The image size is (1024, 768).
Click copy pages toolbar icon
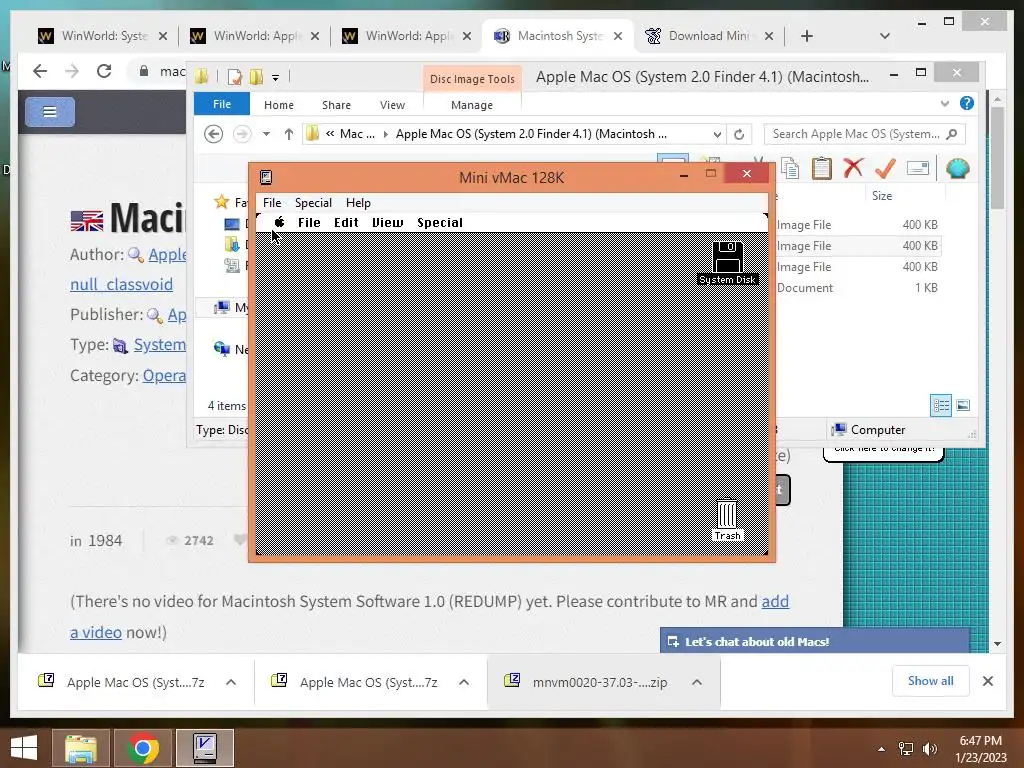coord(790,168)
